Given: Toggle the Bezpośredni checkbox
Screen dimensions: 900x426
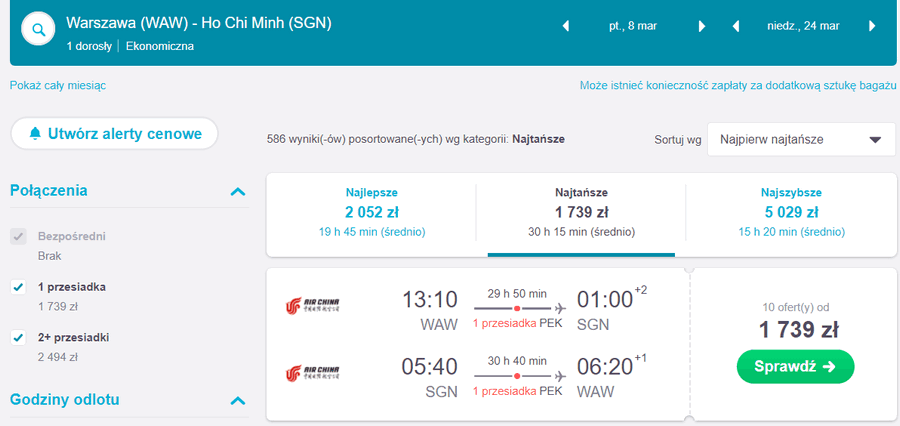Looking at the screenshot, I should pos(18,236).
